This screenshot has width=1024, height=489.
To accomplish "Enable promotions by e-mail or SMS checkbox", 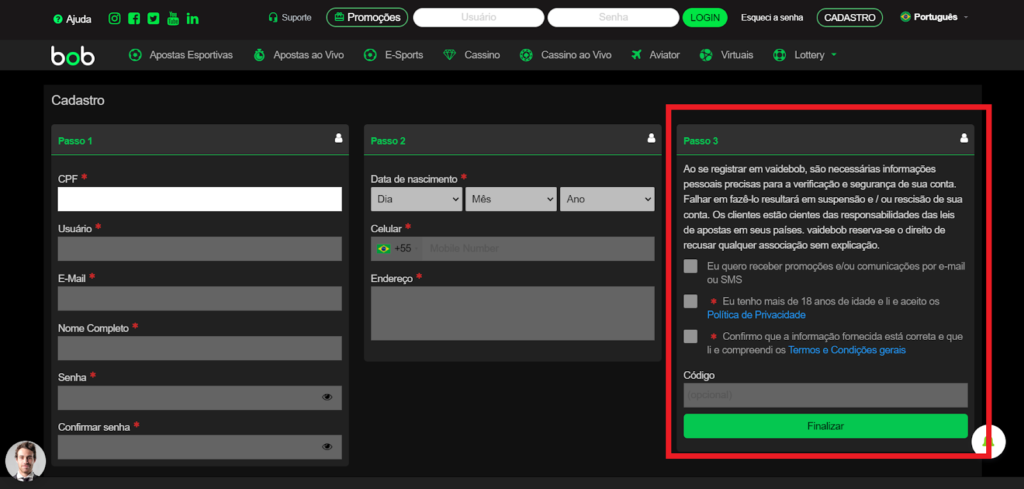I will pos(691,267).
